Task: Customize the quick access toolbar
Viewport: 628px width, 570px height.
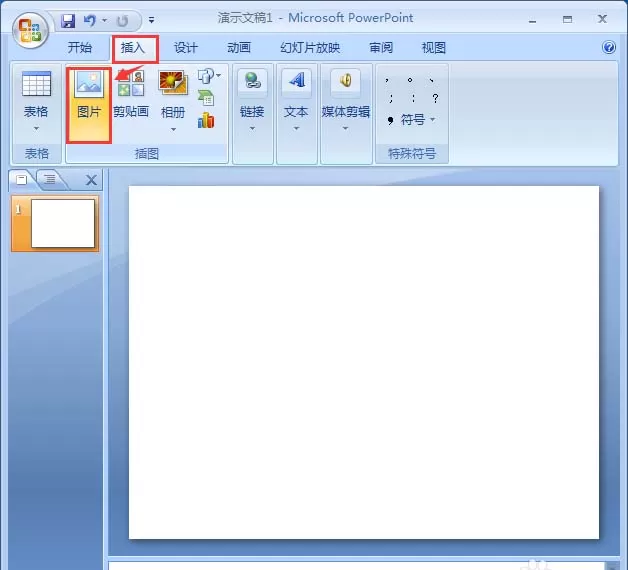Action: 151,20
